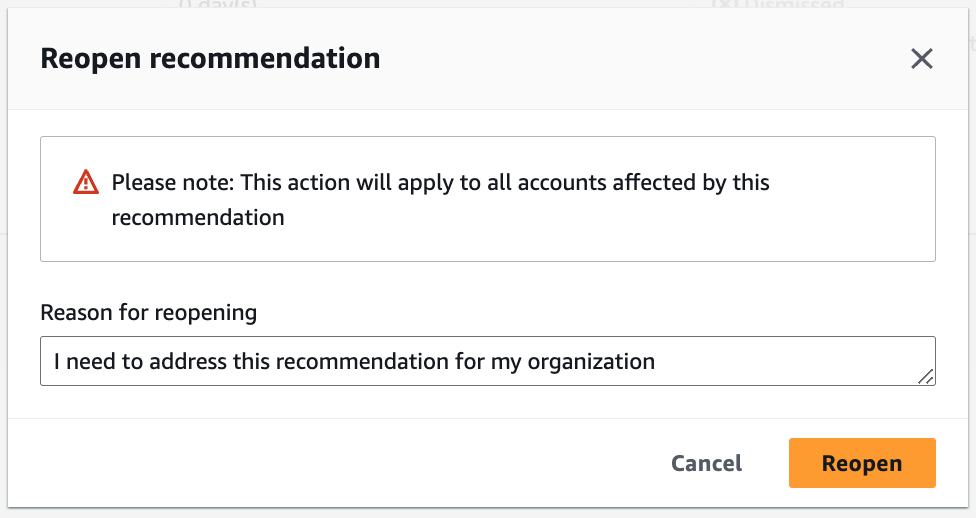Click the word "address" in the reason field

187,361
